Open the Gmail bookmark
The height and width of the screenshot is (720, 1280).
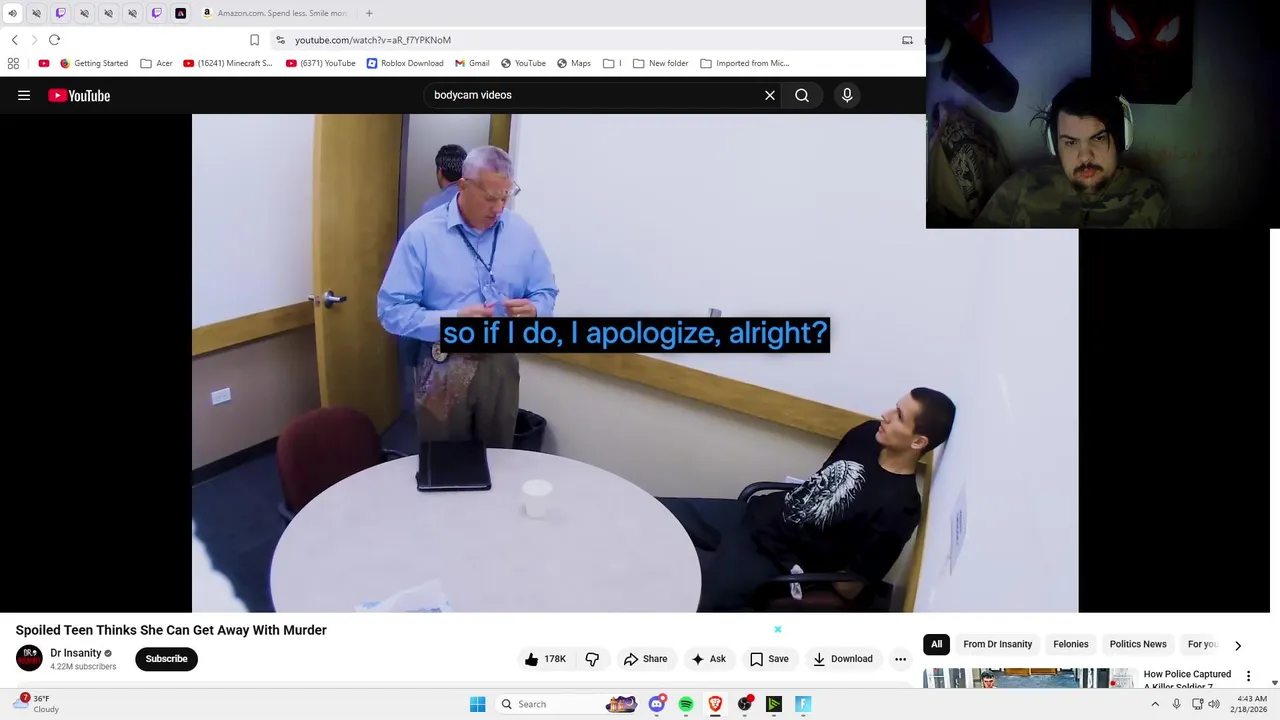pos(472,63)
